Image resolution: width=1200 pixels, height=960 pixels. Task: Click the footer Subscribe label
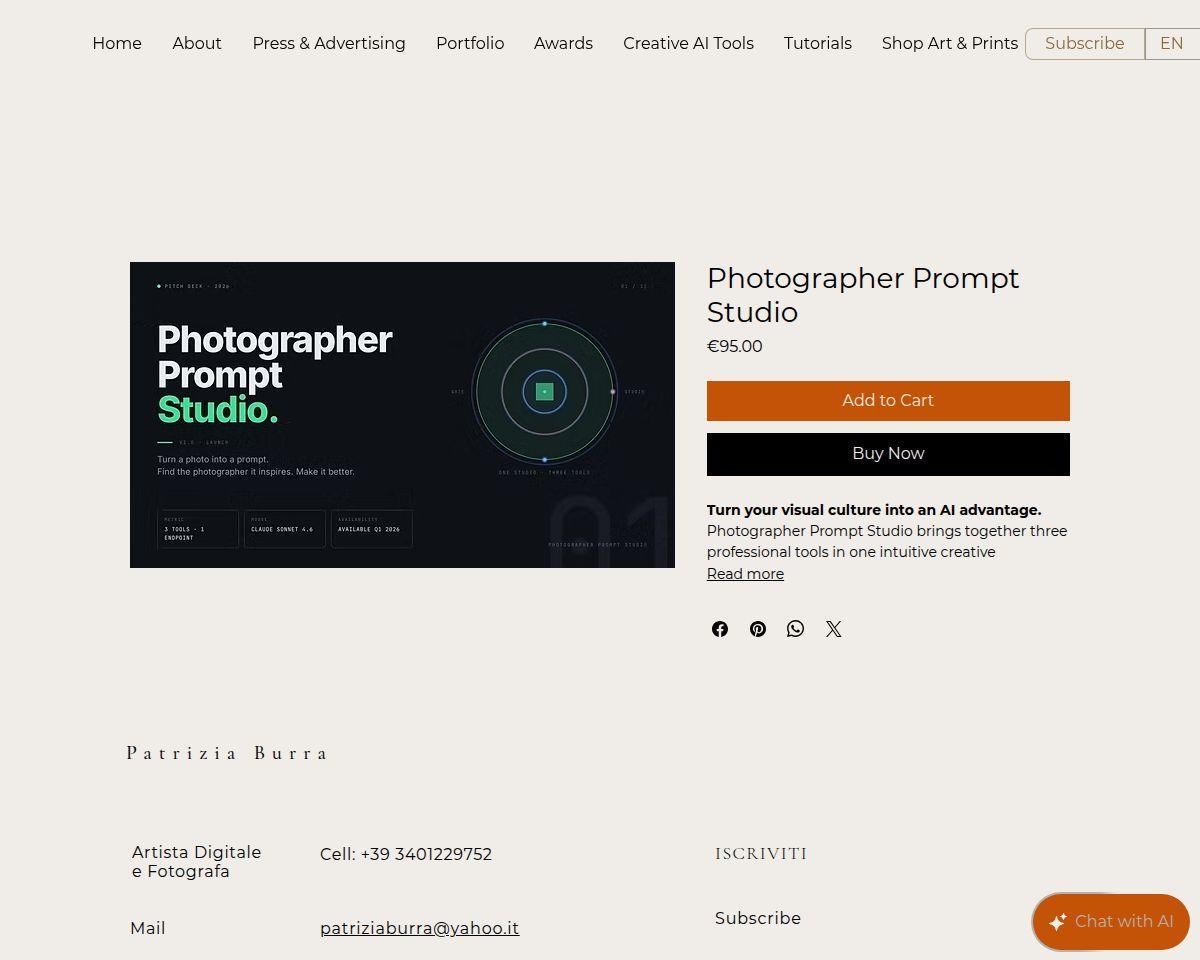[758, 918]
